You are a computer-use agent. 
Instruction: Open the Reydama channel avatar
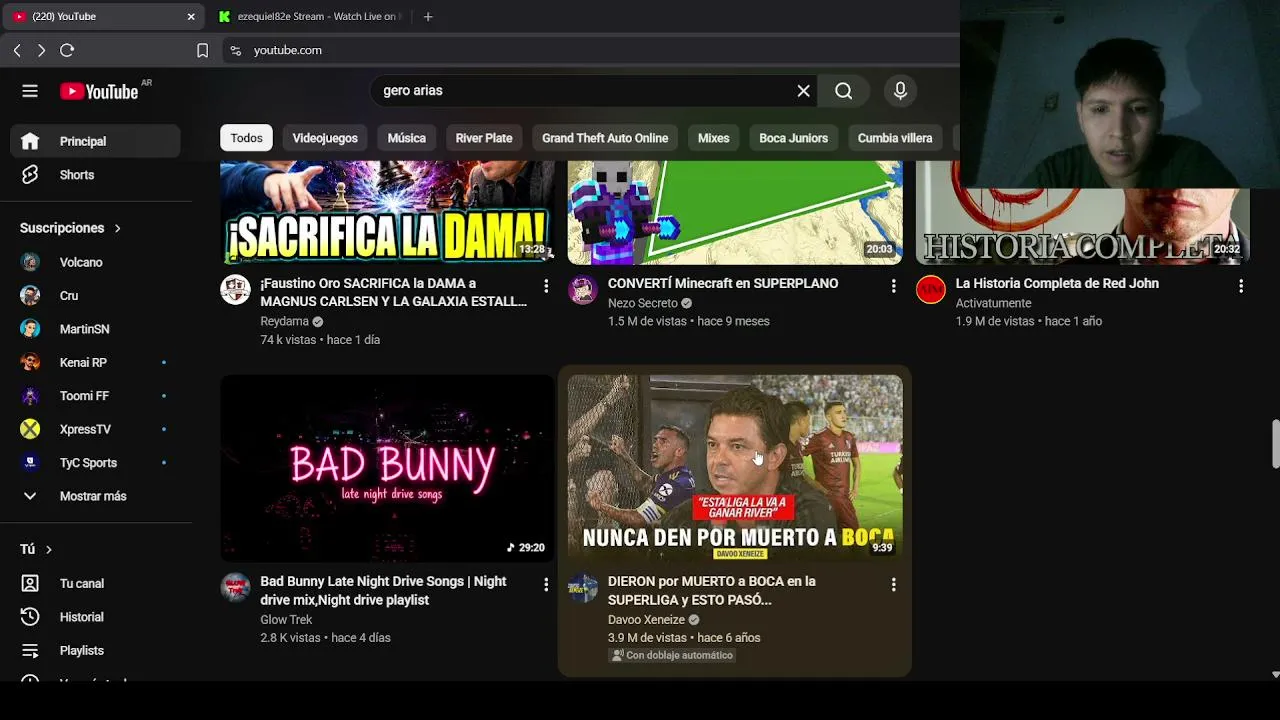pos(235,289)
